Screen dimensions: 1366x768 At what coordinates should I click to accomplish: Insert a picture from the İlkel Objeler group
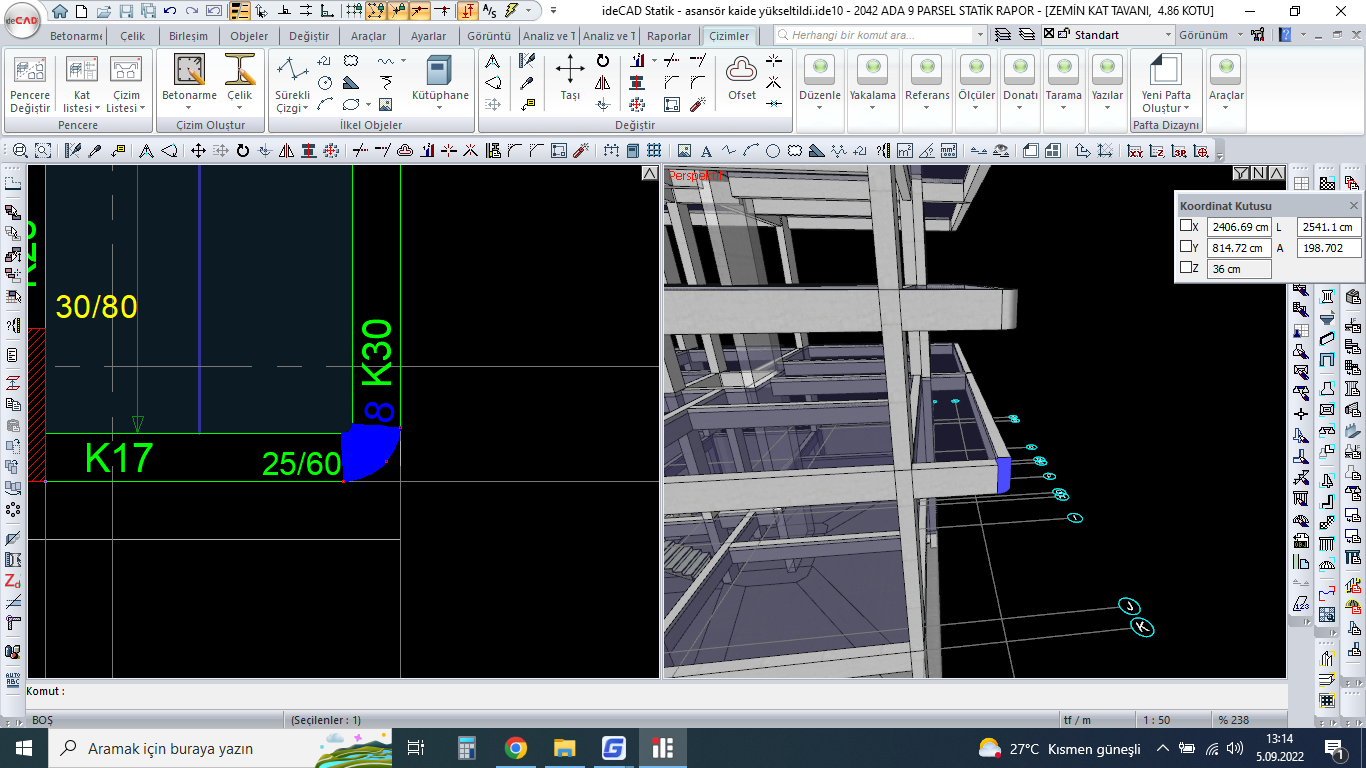385,104
